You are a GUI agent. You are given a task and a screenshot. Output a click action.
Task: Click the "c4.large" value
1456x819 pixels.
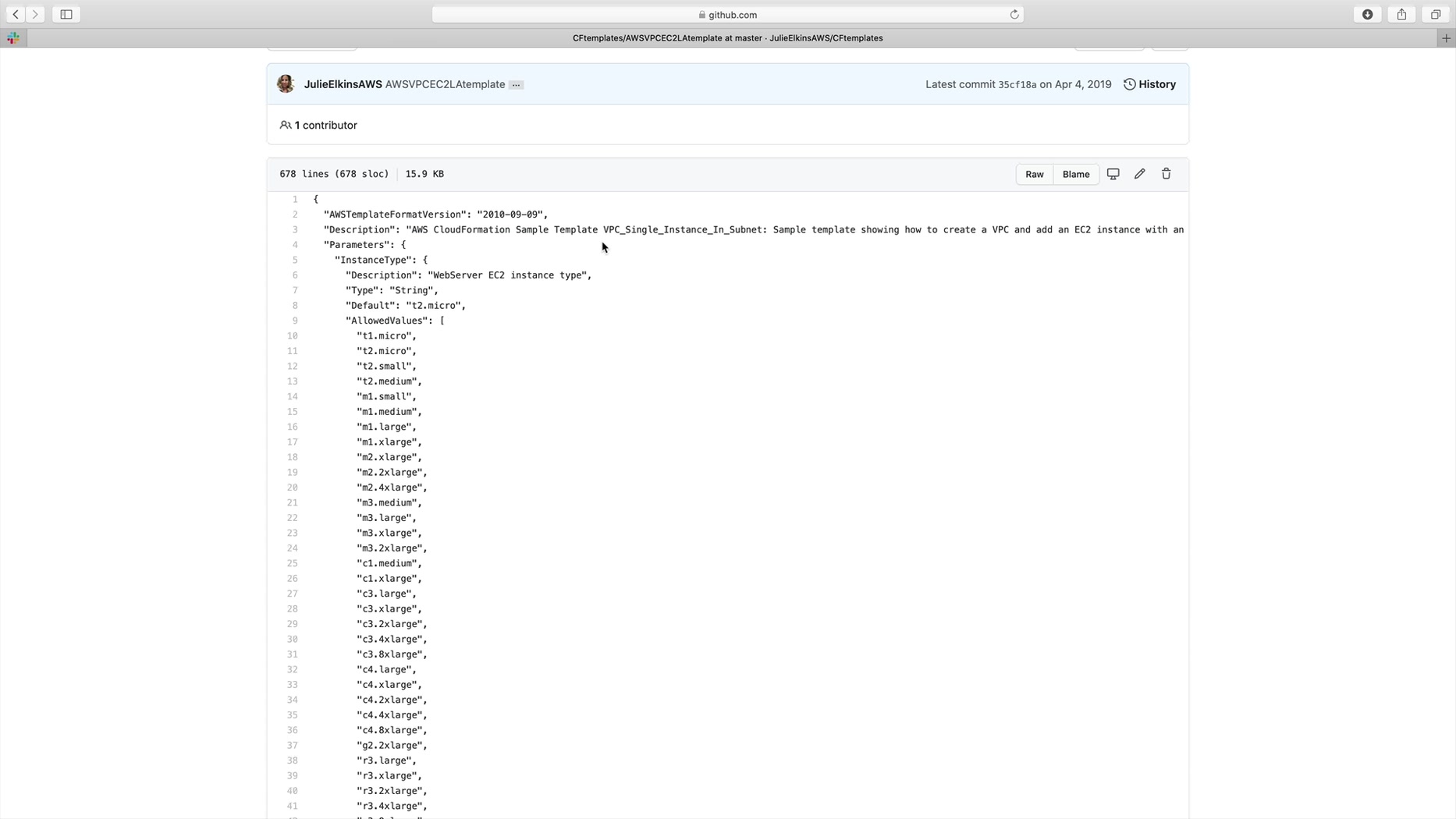tap(387, 669)
